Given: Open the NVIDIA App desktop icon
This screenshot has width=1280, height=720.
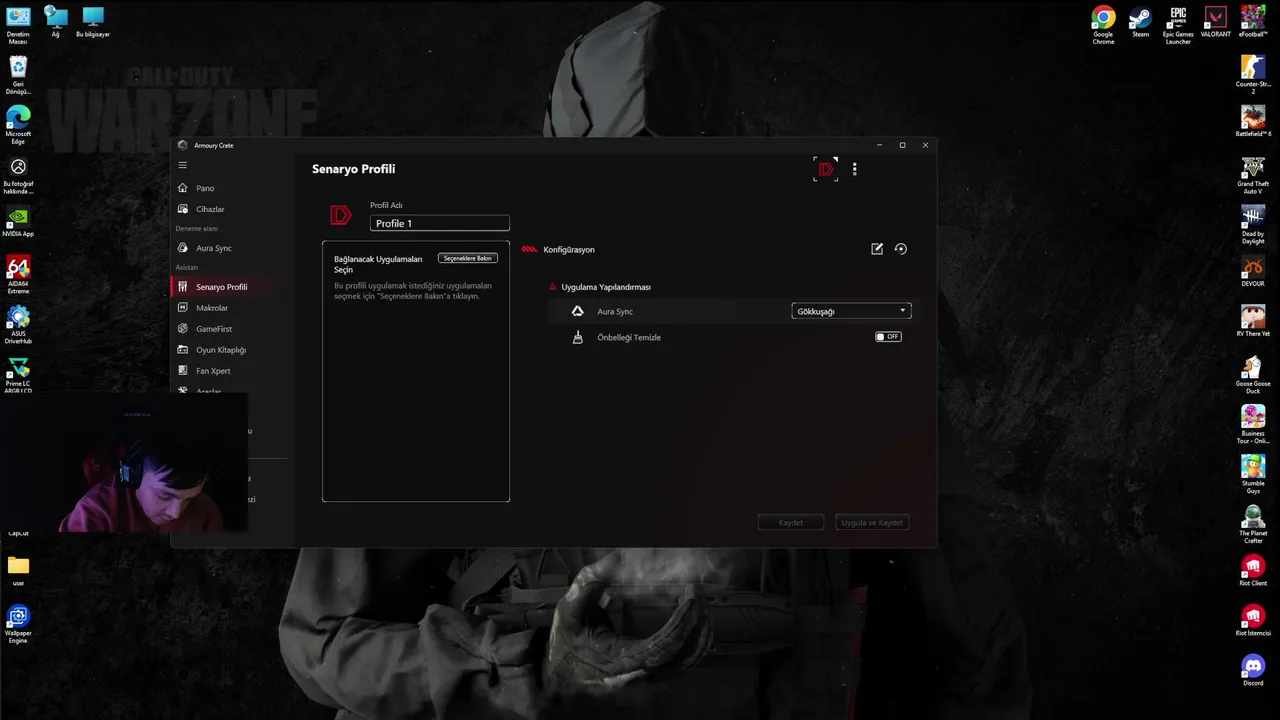Looking at the screenshot, I should coord(18,222).
